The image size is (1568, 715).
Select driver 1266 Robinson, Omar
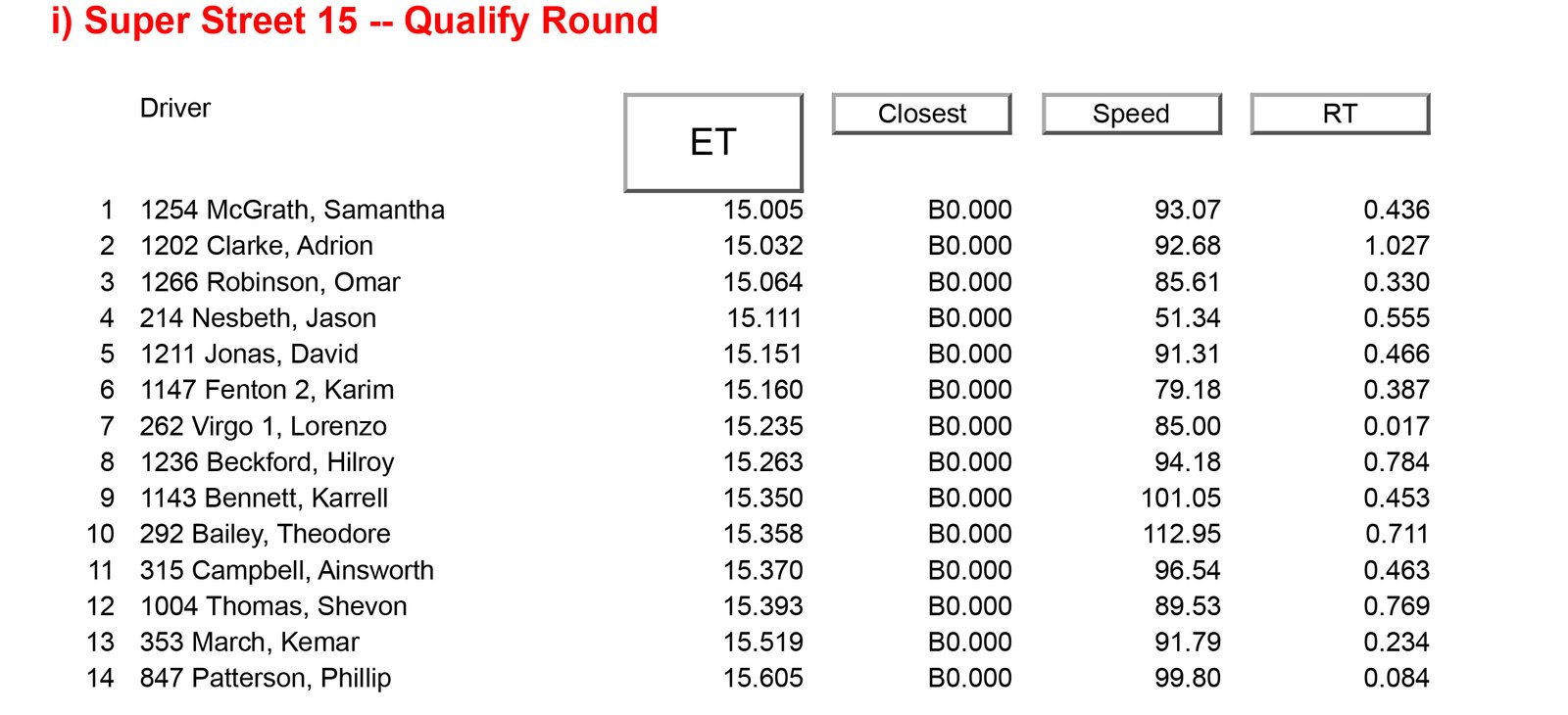click(x=270, y=282)
